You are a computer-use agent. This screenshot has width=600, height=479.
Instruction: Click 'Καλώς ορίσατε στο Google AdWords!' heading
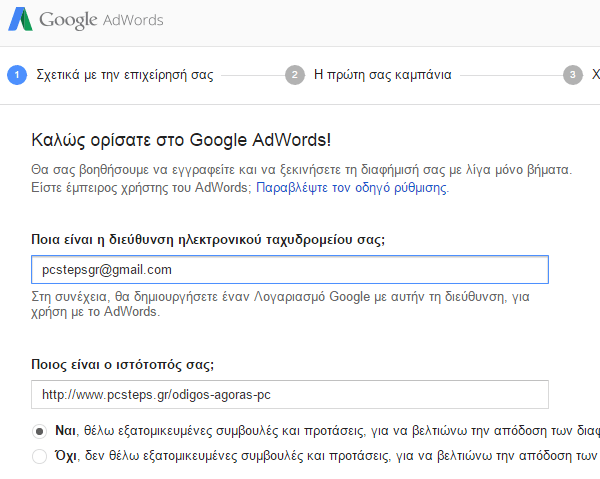pos(181,140)
